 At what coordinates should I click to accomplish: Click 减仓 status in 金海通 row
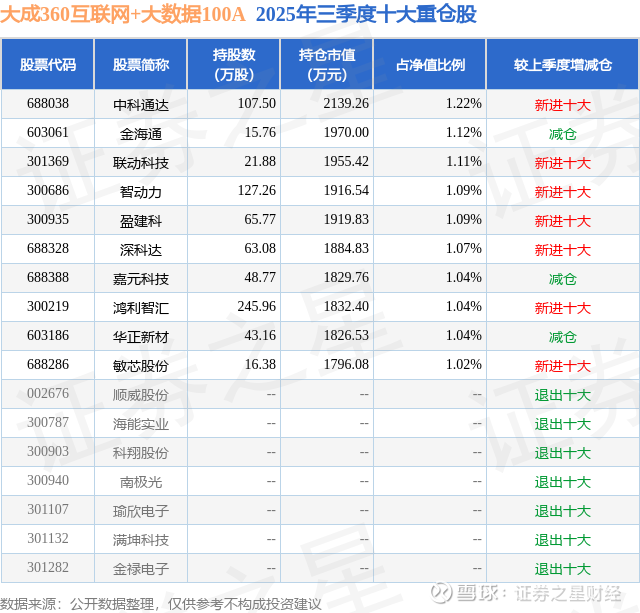563,134
